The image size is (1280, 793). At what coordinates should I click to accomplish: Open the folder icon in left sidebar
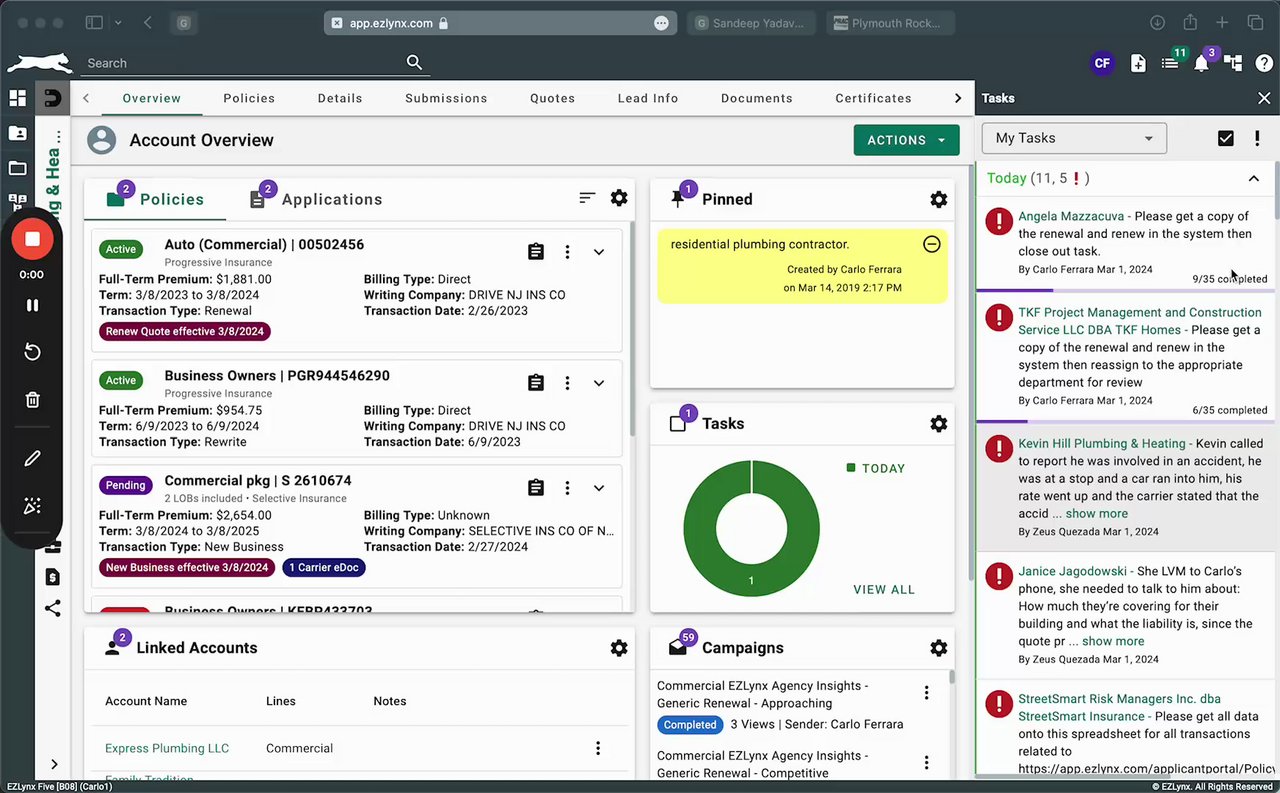17,168
